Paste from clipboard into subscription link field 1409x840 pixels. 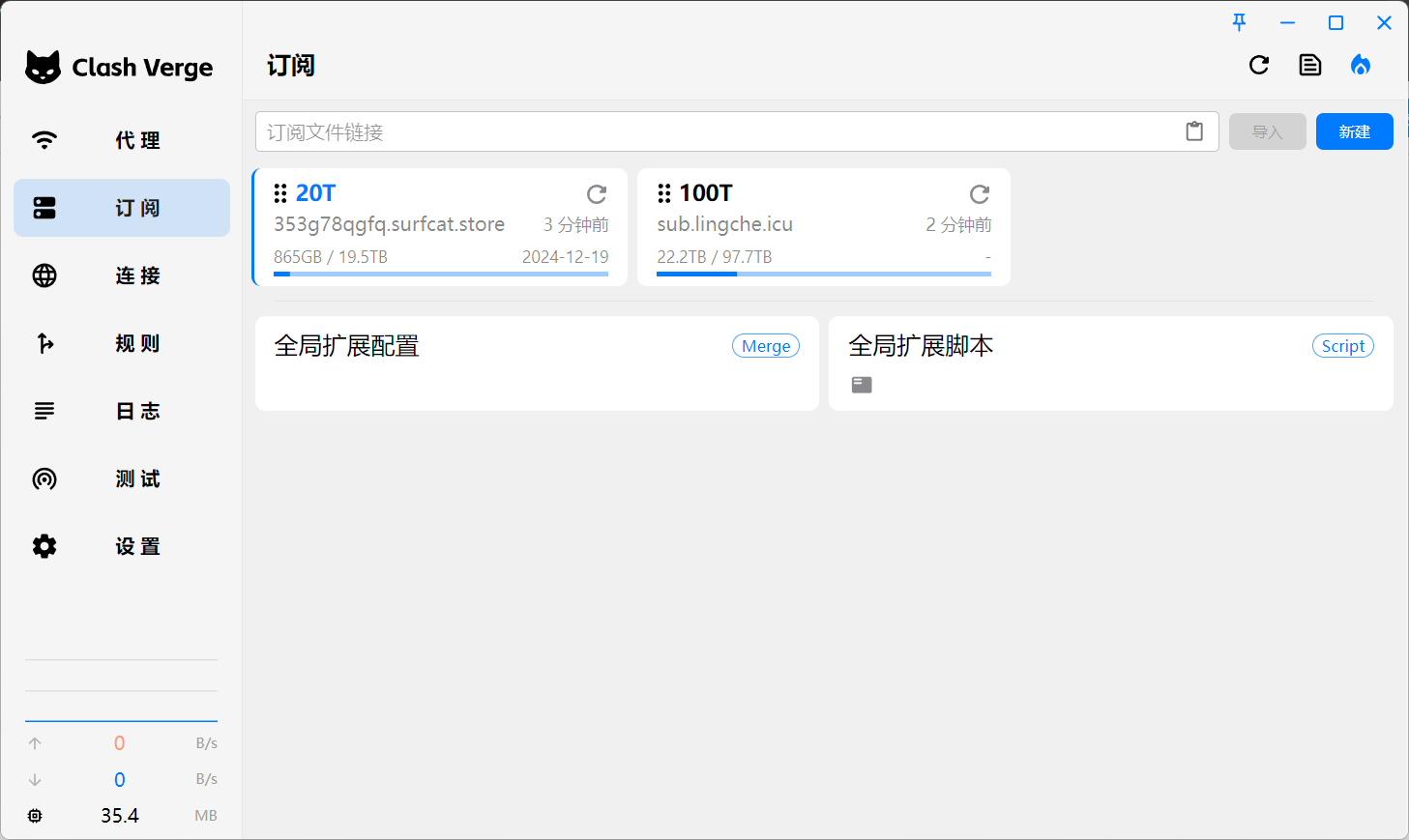(1195, 131)
